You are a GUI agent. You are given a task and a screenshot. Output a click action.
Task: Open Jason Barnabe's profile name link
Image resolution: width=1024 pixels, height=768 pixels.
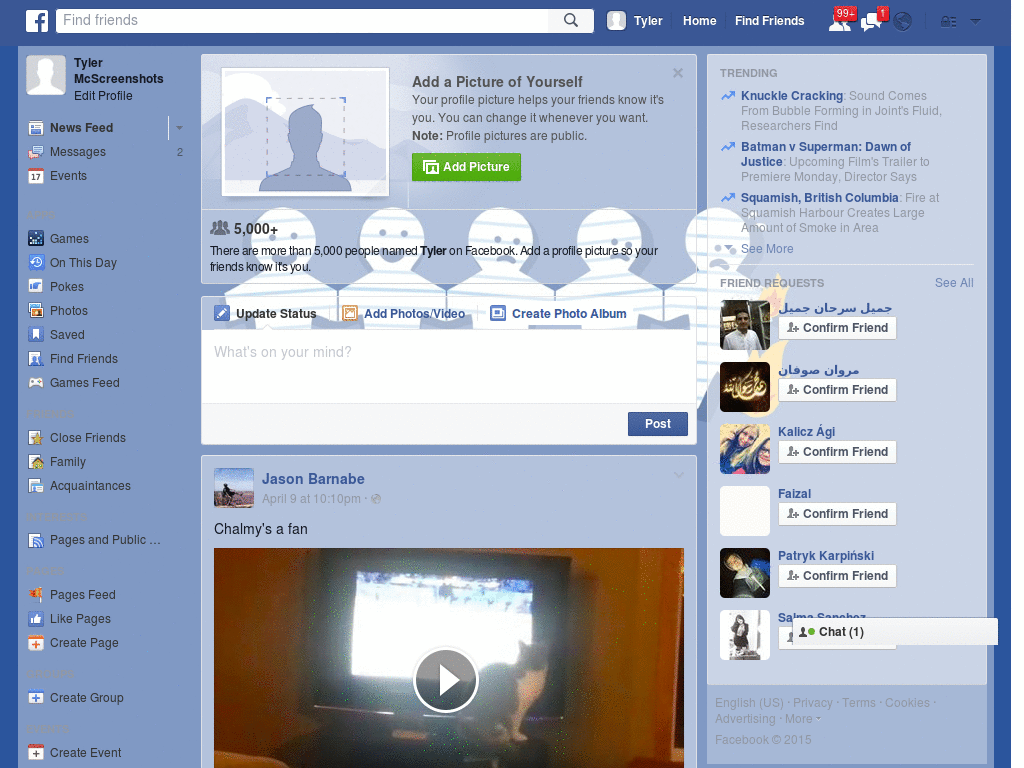[313, 479]
